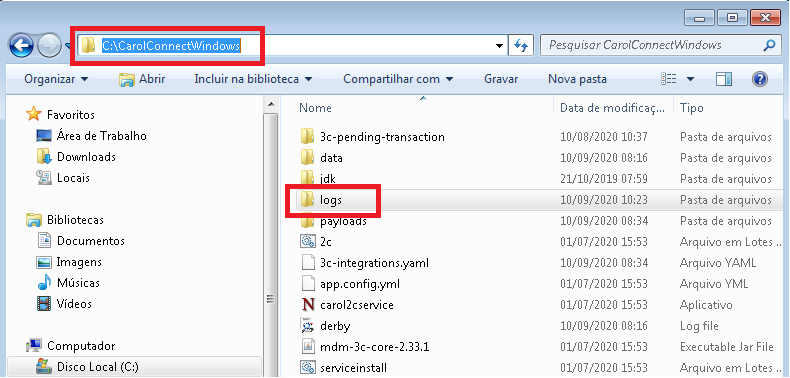Click the Gravar toolbar button
The width and height of the screenshot is (790, 378).
[501, 79]
